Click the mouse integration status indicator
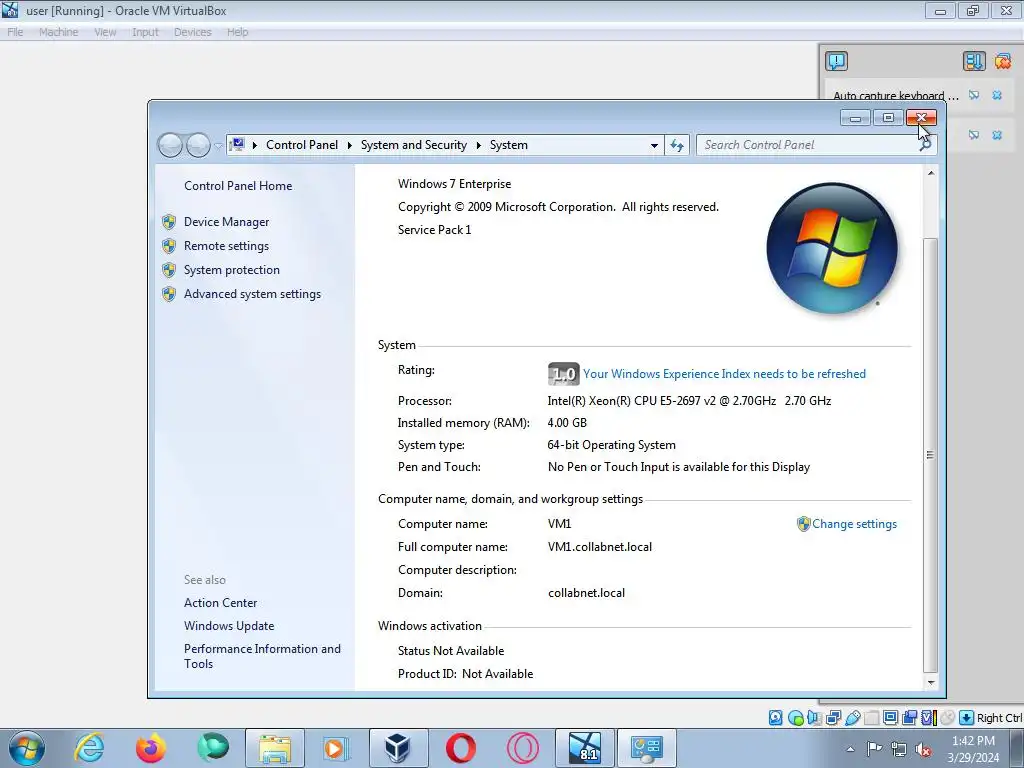The image size is (1024, 768). [x=947, y=718]
